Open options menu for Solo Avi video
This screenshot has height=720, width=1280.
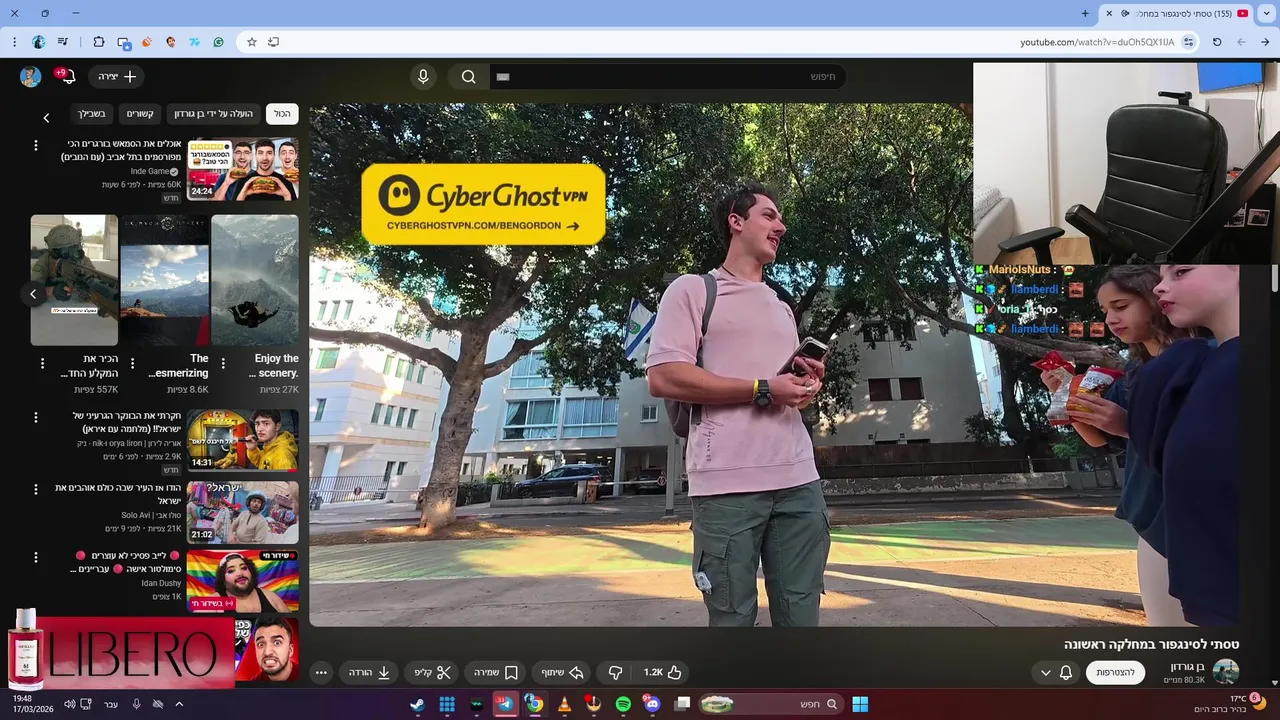pos(36,489)
